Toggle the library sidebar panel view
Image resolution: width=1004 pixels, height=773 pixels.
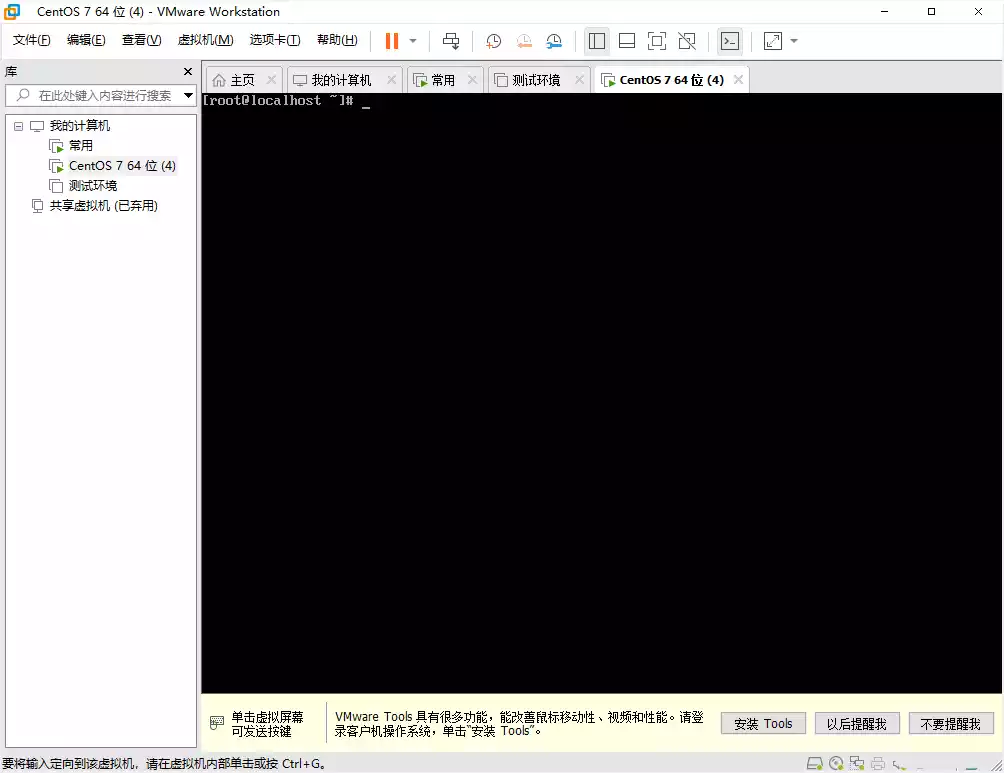tap(597, 41)
